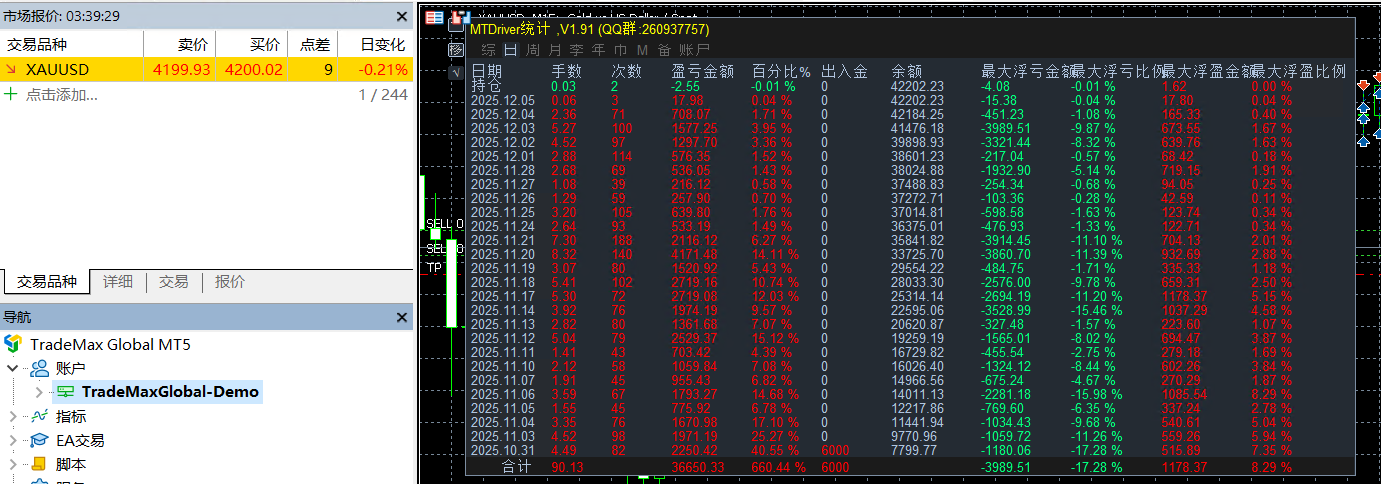Select the 季 quarterly stats tab
Viewport: 1381px width, 484px height.
pyautogui.click(x=577, y=50)
